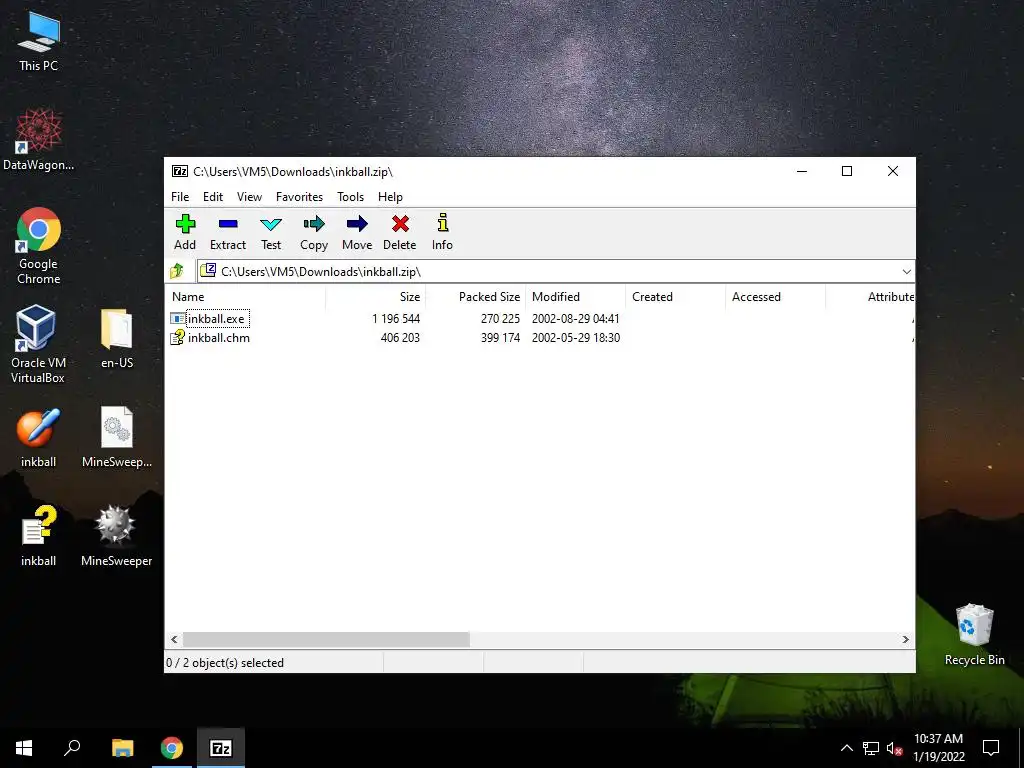Select Google Chrome desktop shortcut
The width and height of the screenshot is (1024, 768).
39,246
